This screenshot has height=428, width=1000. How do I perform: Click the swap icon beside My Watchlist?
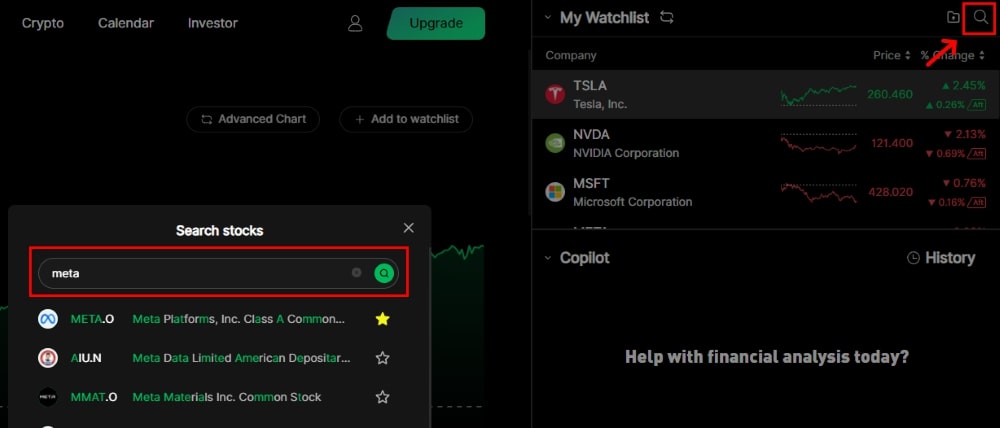click(x=667, y=18)
